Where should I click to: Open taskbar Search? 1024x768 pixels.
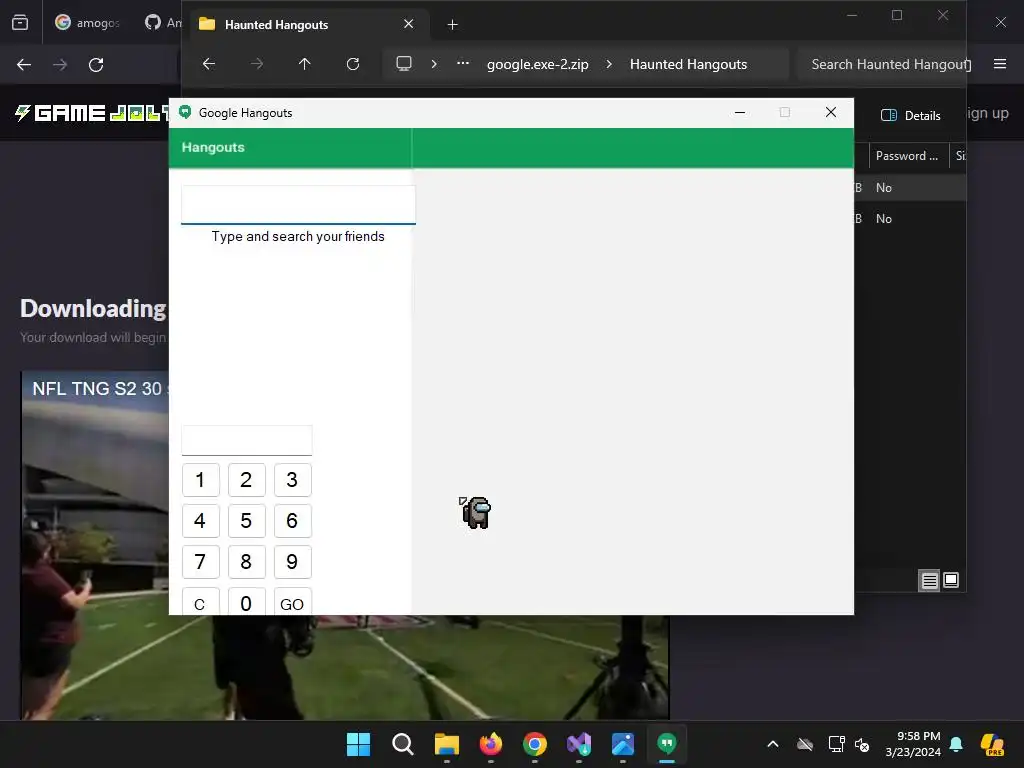point(403,744)
